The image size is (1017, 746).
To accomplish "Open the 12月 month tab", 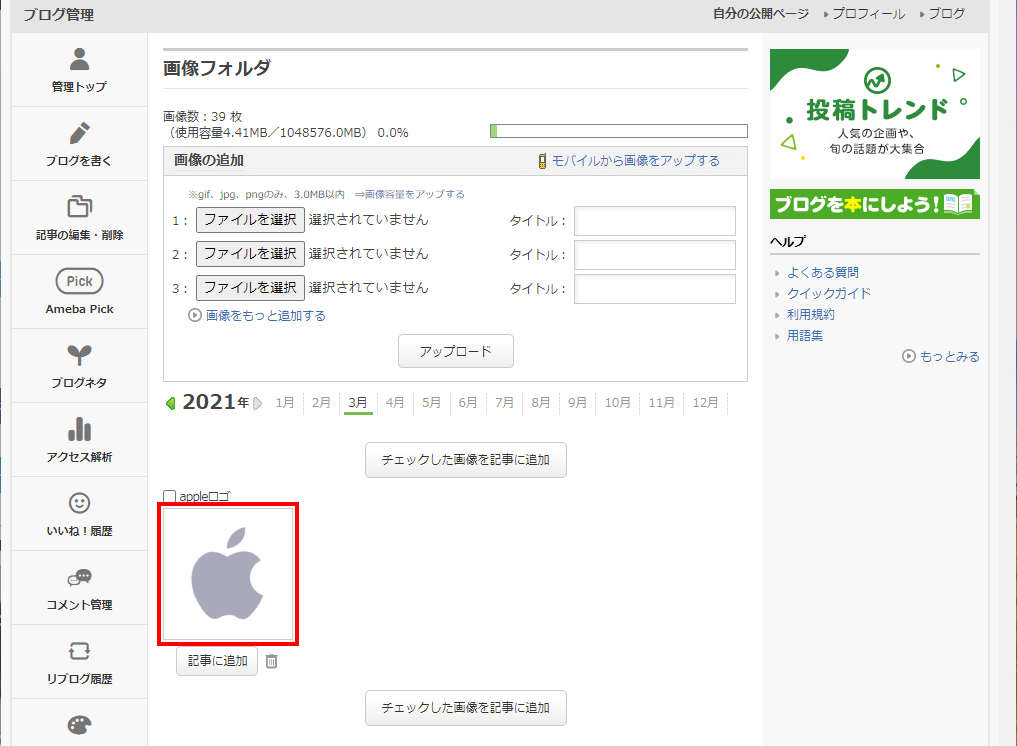I will click(705, 403).
